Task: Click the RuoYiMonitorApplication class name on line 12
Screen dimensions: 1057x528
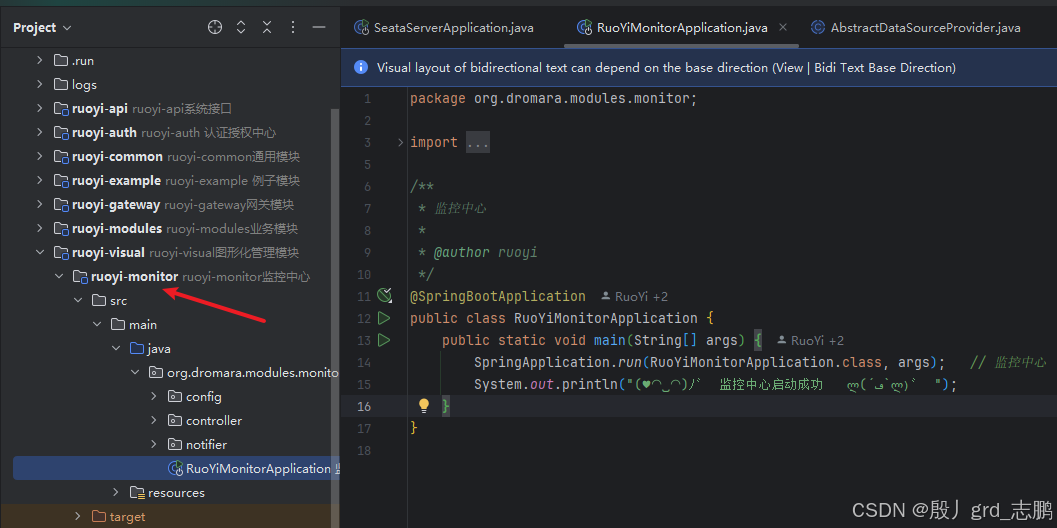Action: (x=605, y=318)
